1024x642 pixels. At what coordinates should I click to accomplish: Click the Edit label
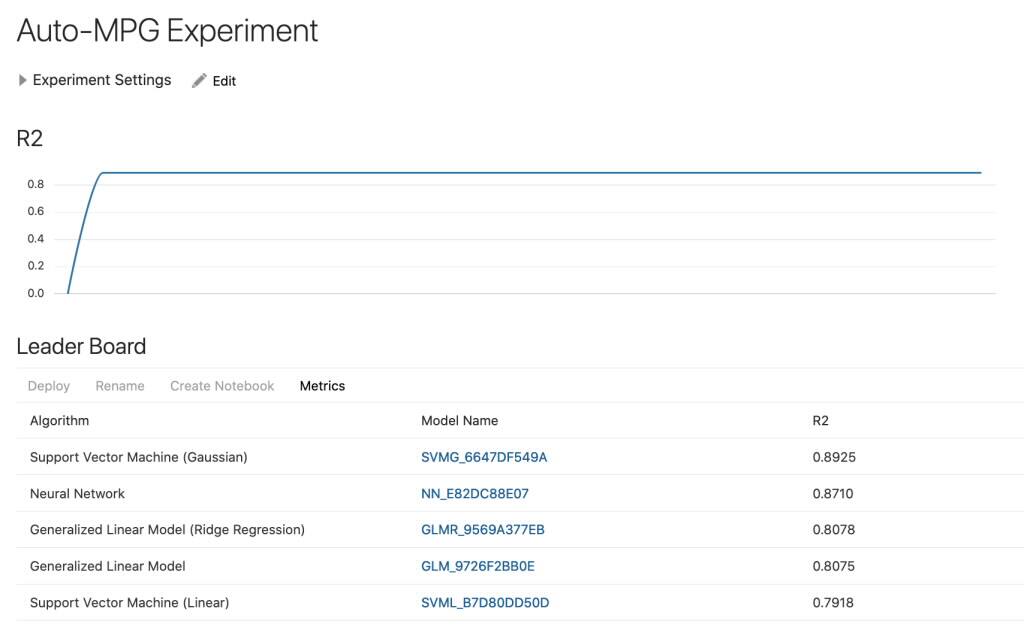click(224, 81)
